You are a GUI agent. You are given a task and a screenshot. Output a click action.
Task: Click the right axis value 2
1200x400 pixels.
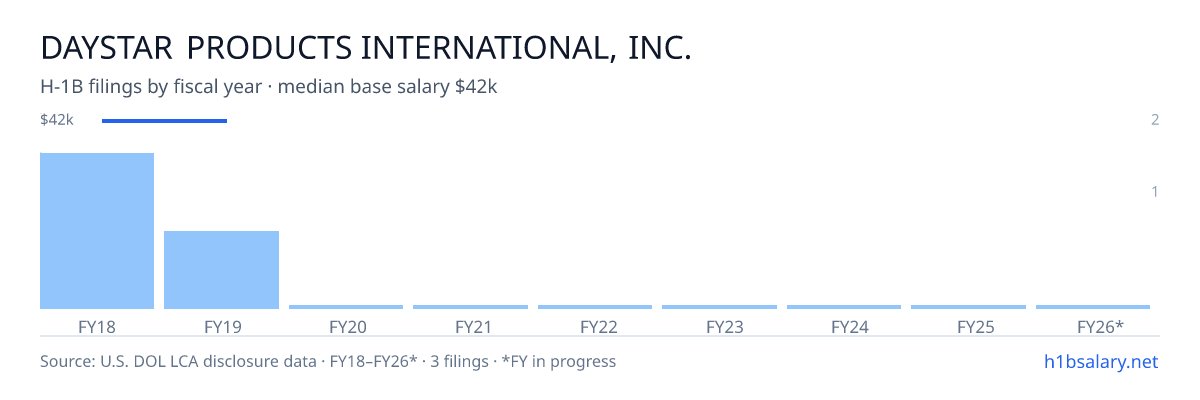1155,120
